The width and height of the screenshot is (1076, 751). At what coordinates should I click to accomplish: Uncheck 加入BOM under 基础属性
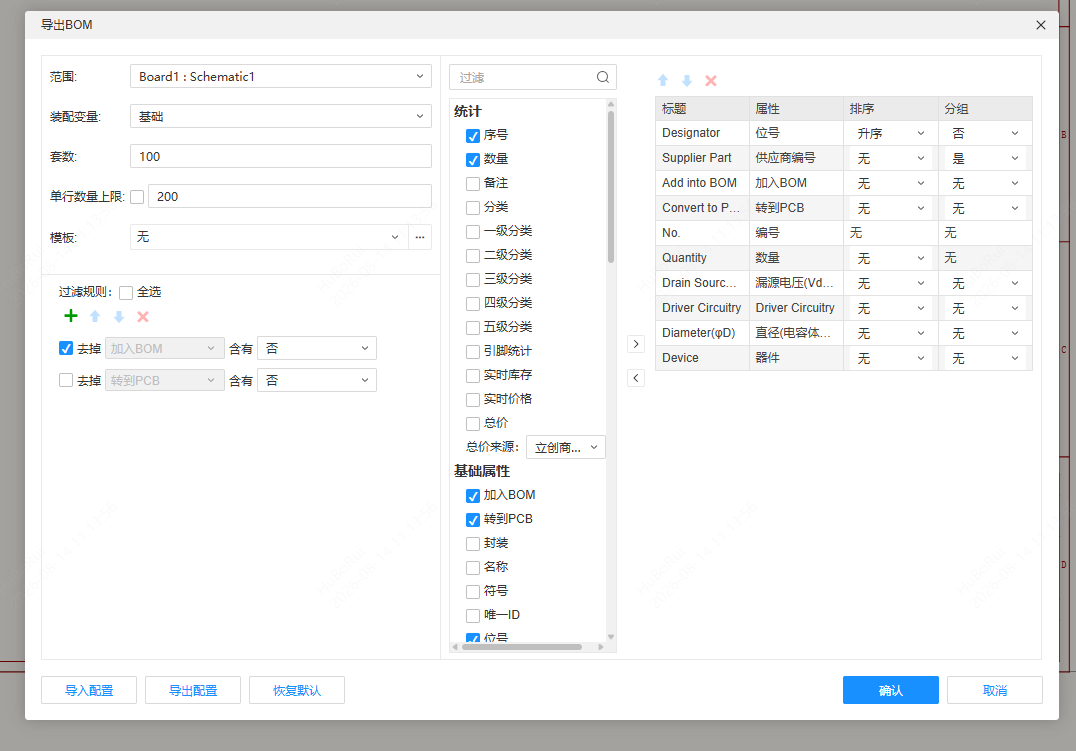(x=473, y=496)
